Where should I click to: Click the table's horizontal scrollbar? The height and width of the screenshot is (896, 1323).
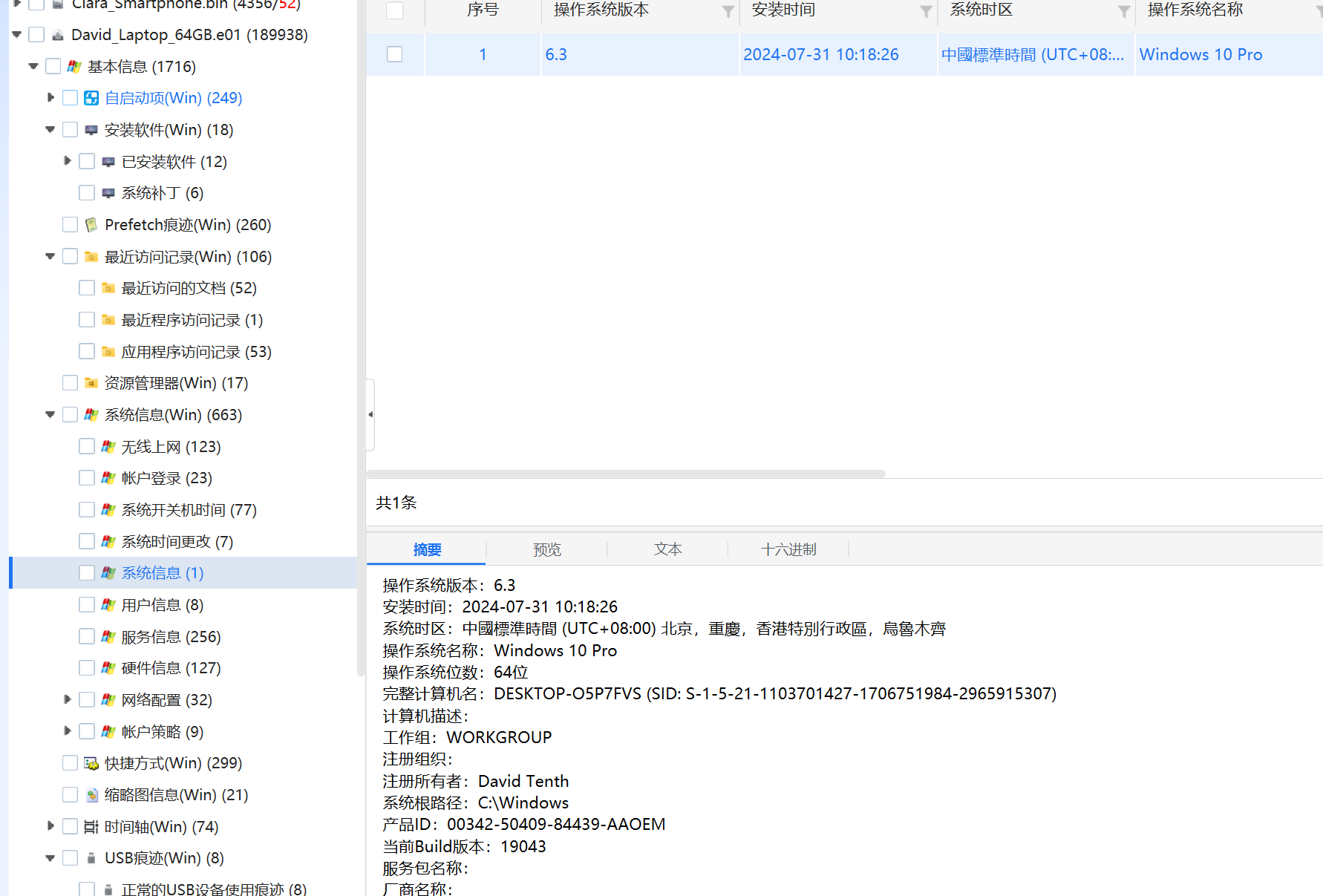coord(626,474)
